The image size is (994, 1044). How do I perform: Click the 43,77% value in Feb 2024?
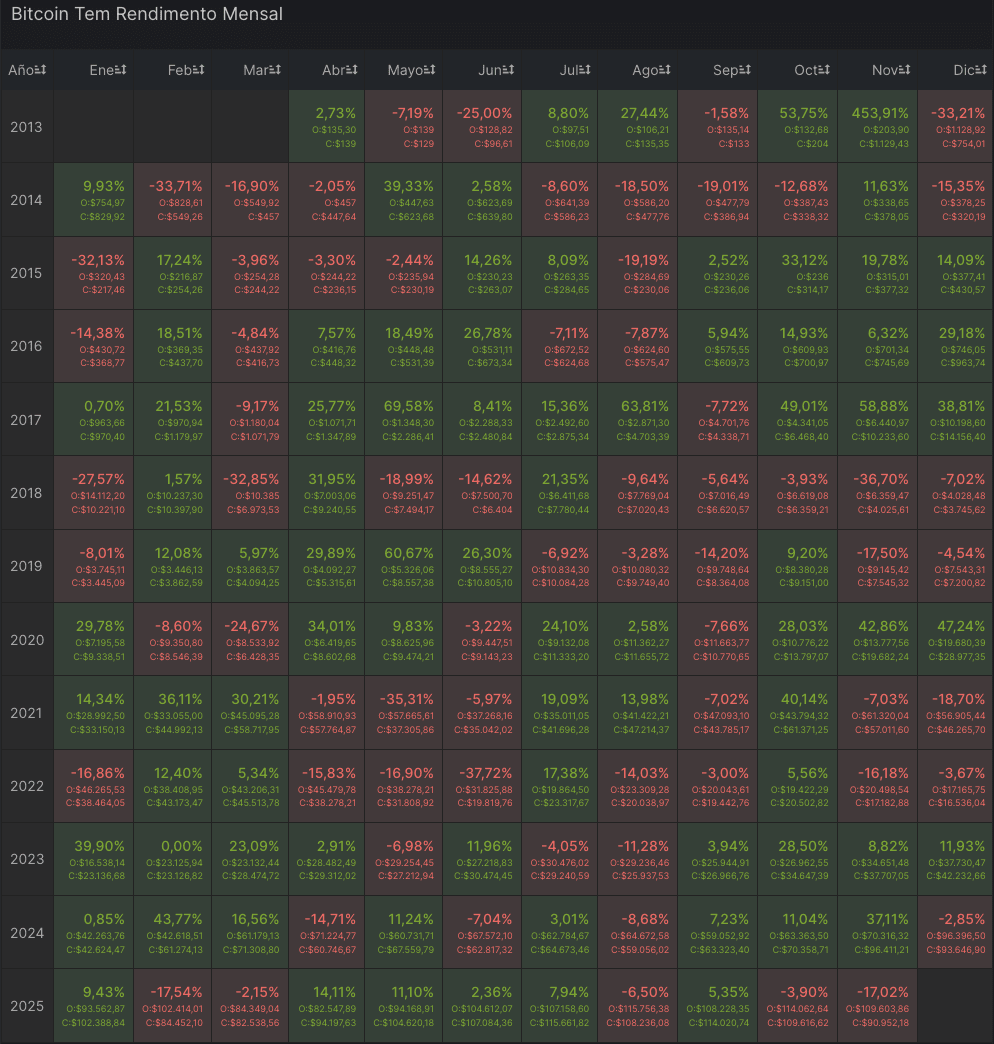click(178, 919)
